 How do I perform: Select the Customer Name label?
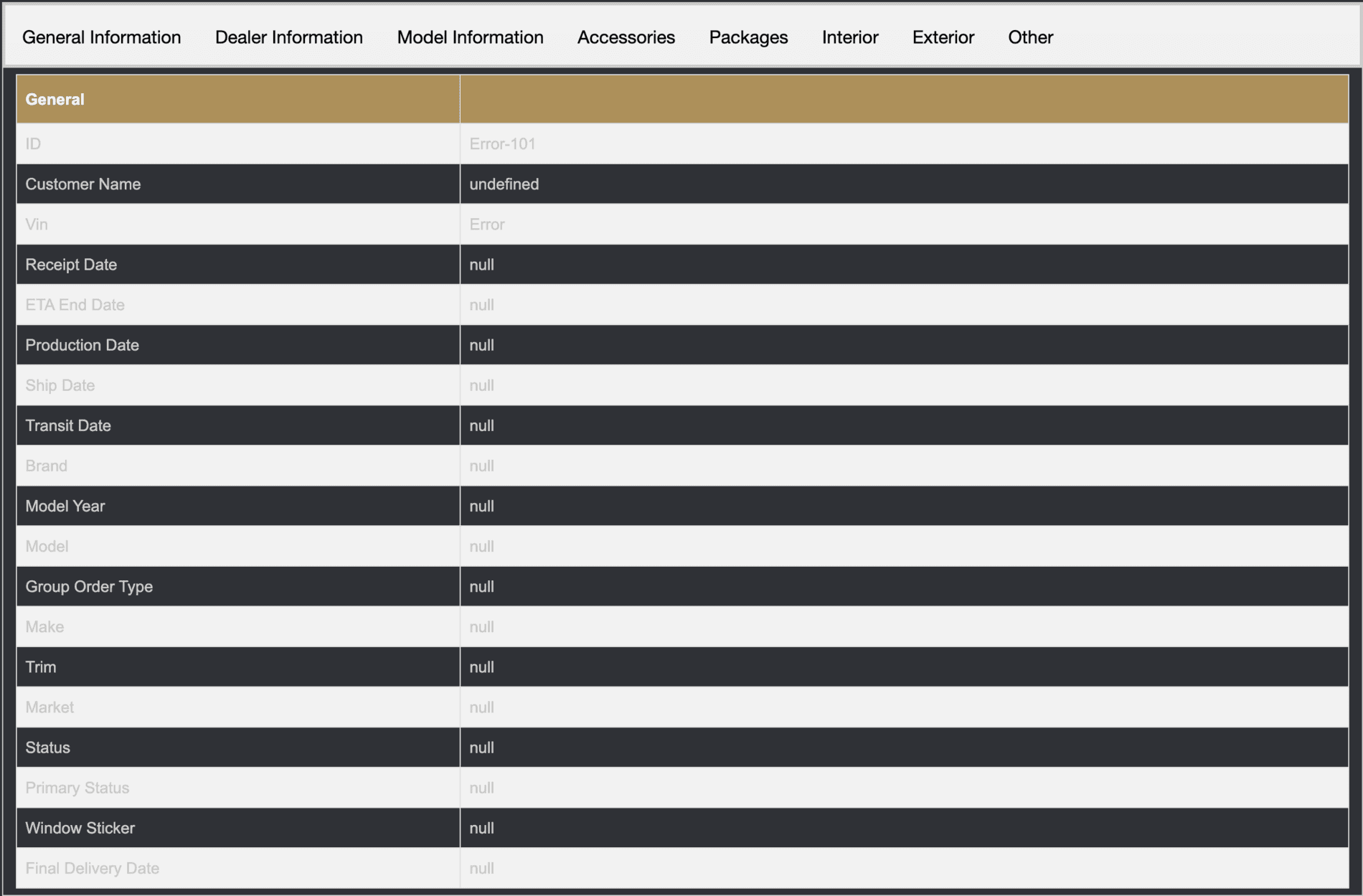[83, 184]
